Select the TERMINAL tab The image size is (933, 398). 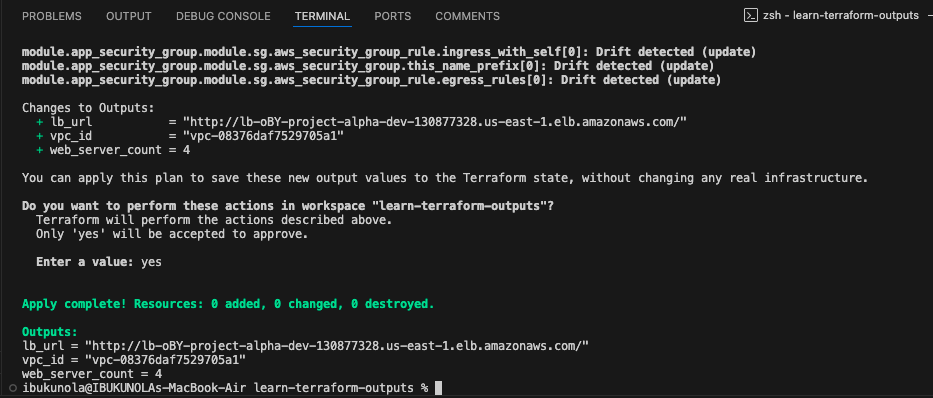[x=323, y=16]
